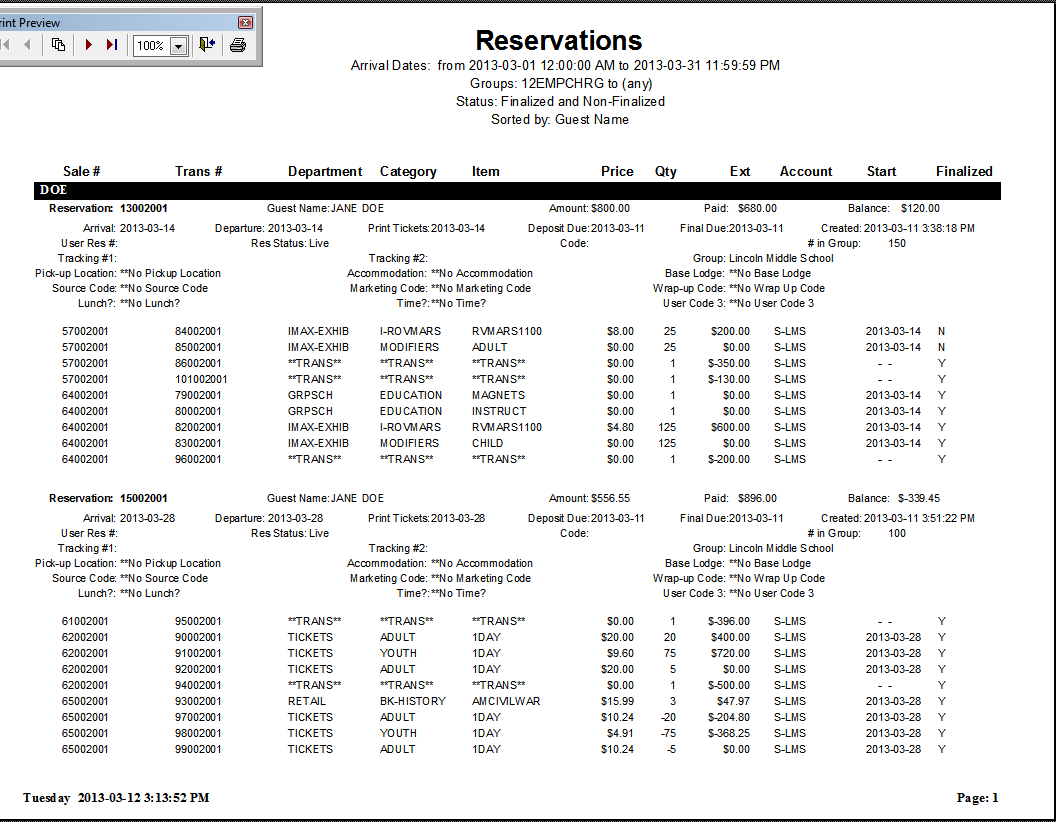Image resolution: width=1056 pixels, height=822 pixels.
Task: Select the Sale # column header
Action: point(81,171)
